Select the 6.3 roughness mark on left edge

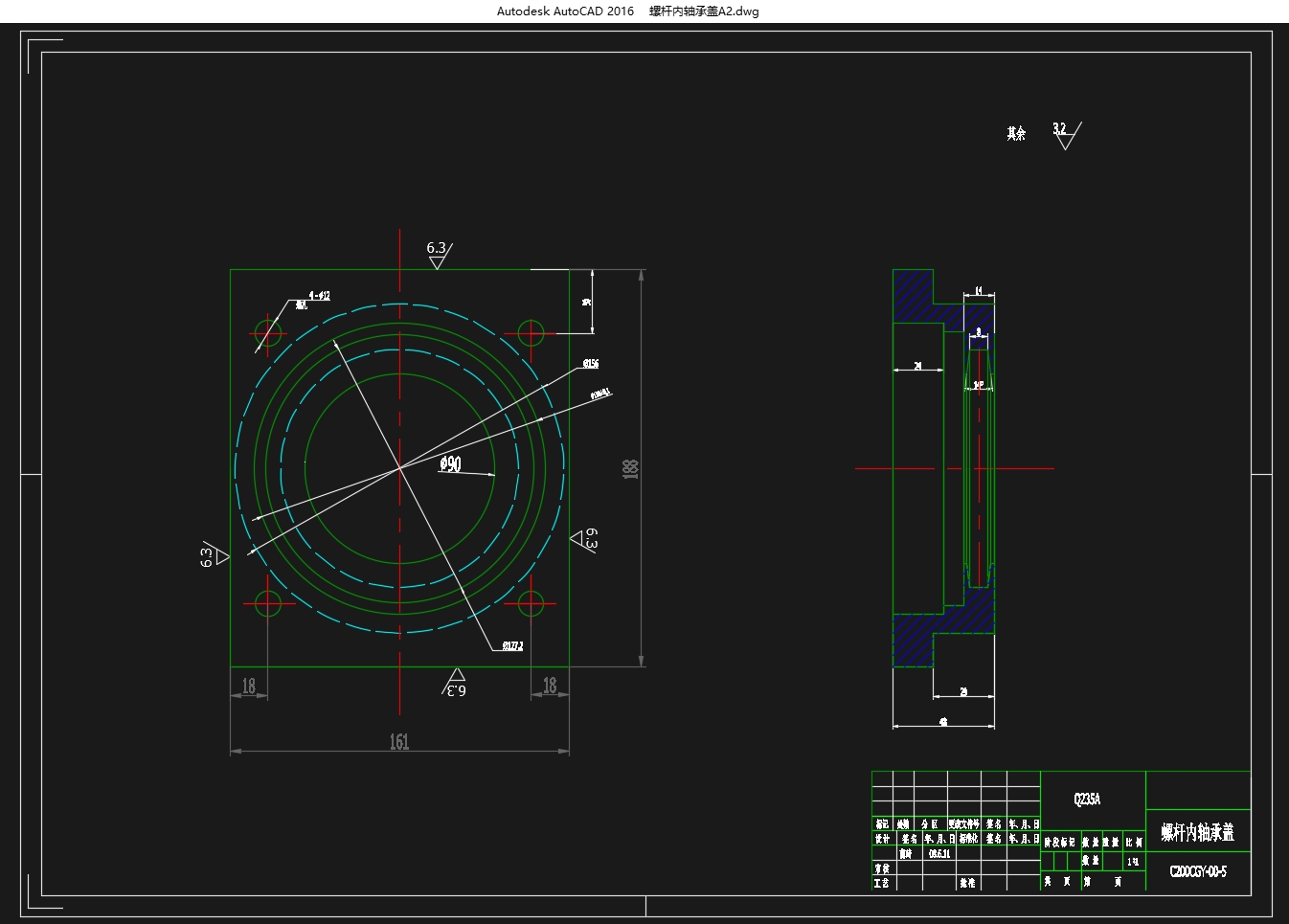[214, 554]
